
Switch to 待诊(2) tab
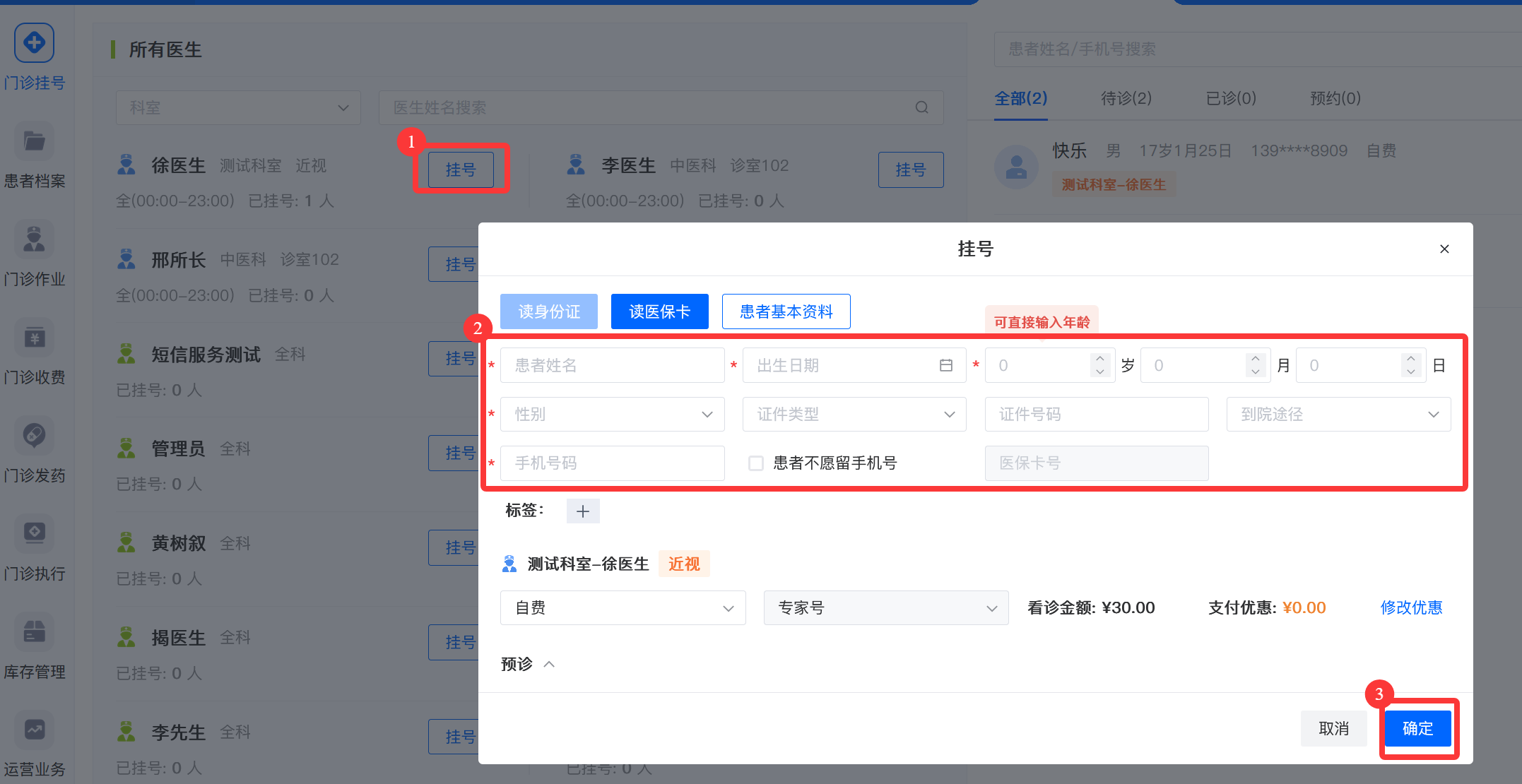click(x=1126, y=98)
